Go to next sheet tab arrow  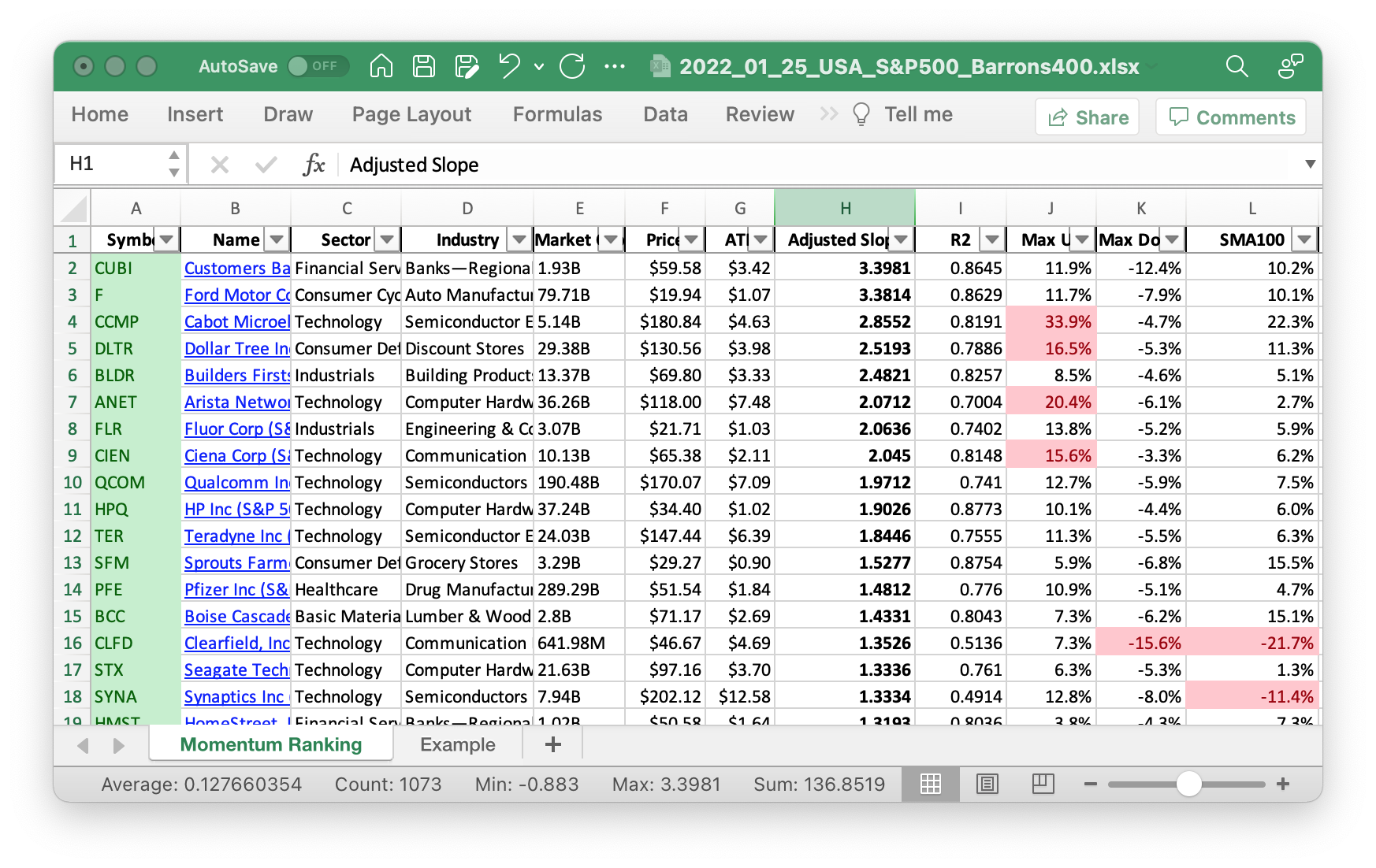[x=118, y=745]
